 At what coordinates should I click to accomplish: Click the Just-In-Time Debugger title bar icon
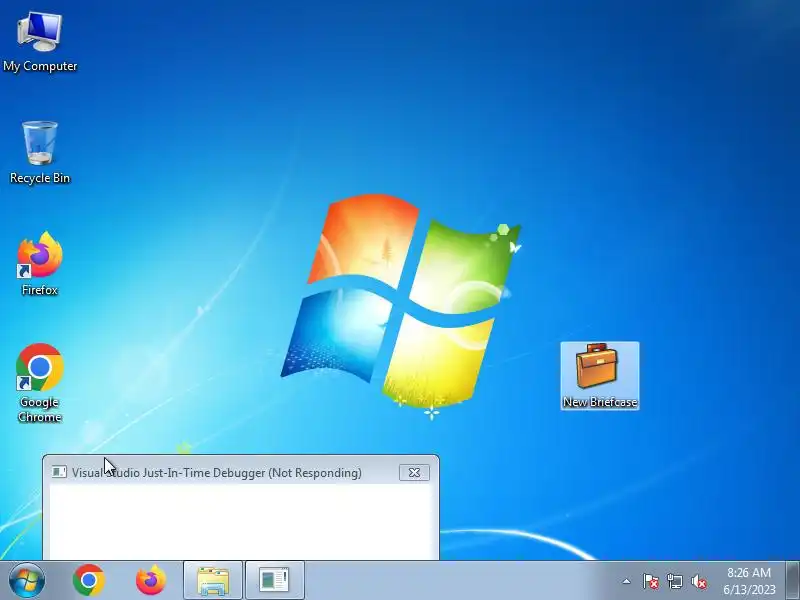(59, 472)
